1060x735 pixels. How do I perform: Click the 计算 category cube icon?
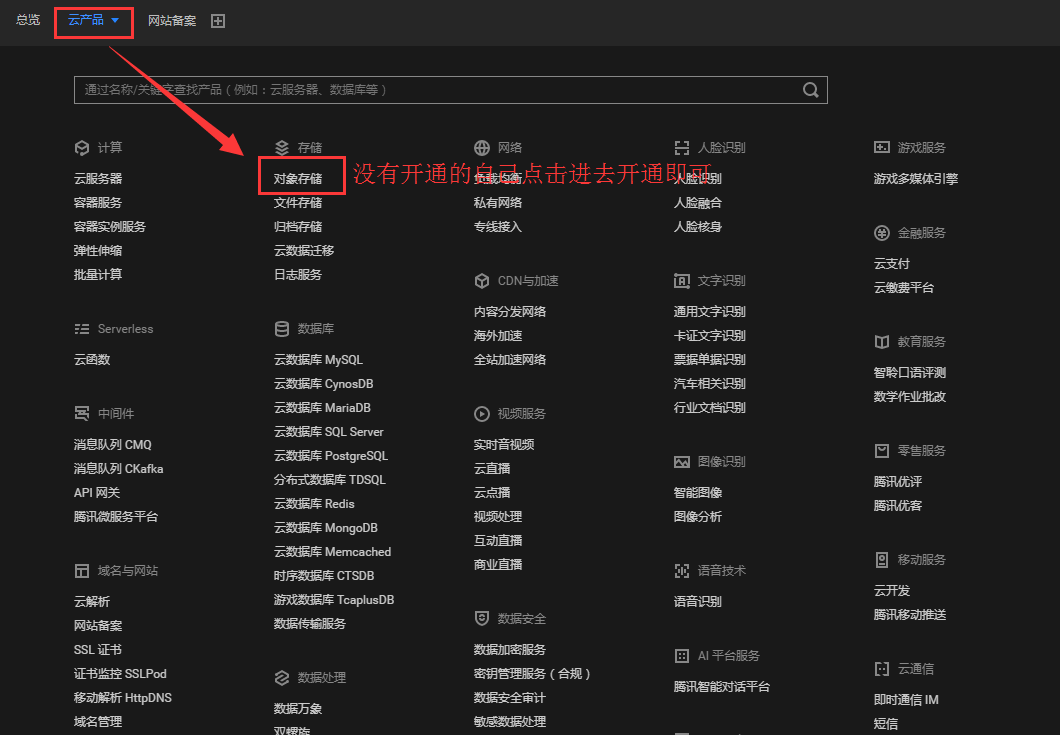coord(82,147)
